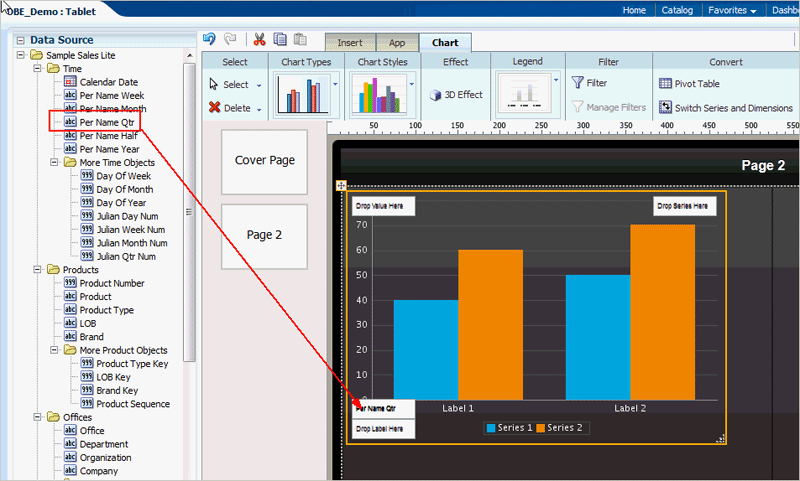Viewport: 800px width, 481px height.
Task: Select Per Name Year in the tree
Action: [109, 149]
